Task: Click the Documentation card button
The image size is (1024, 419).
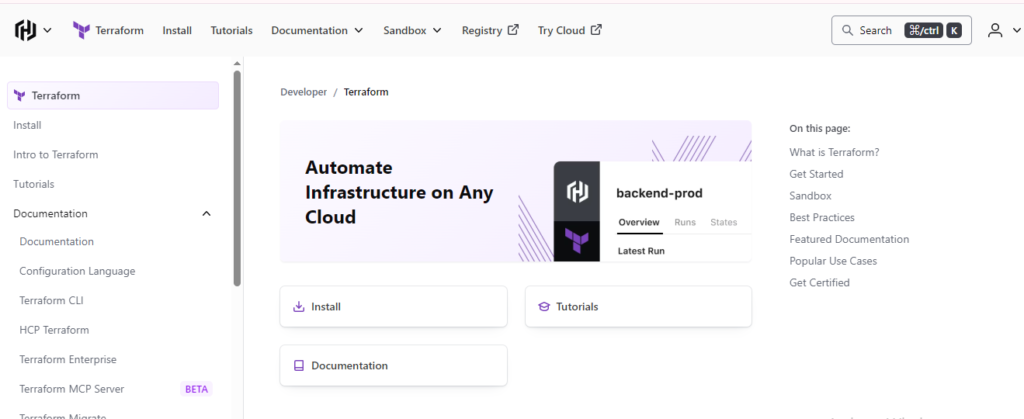Action: (x=393, y=365)
